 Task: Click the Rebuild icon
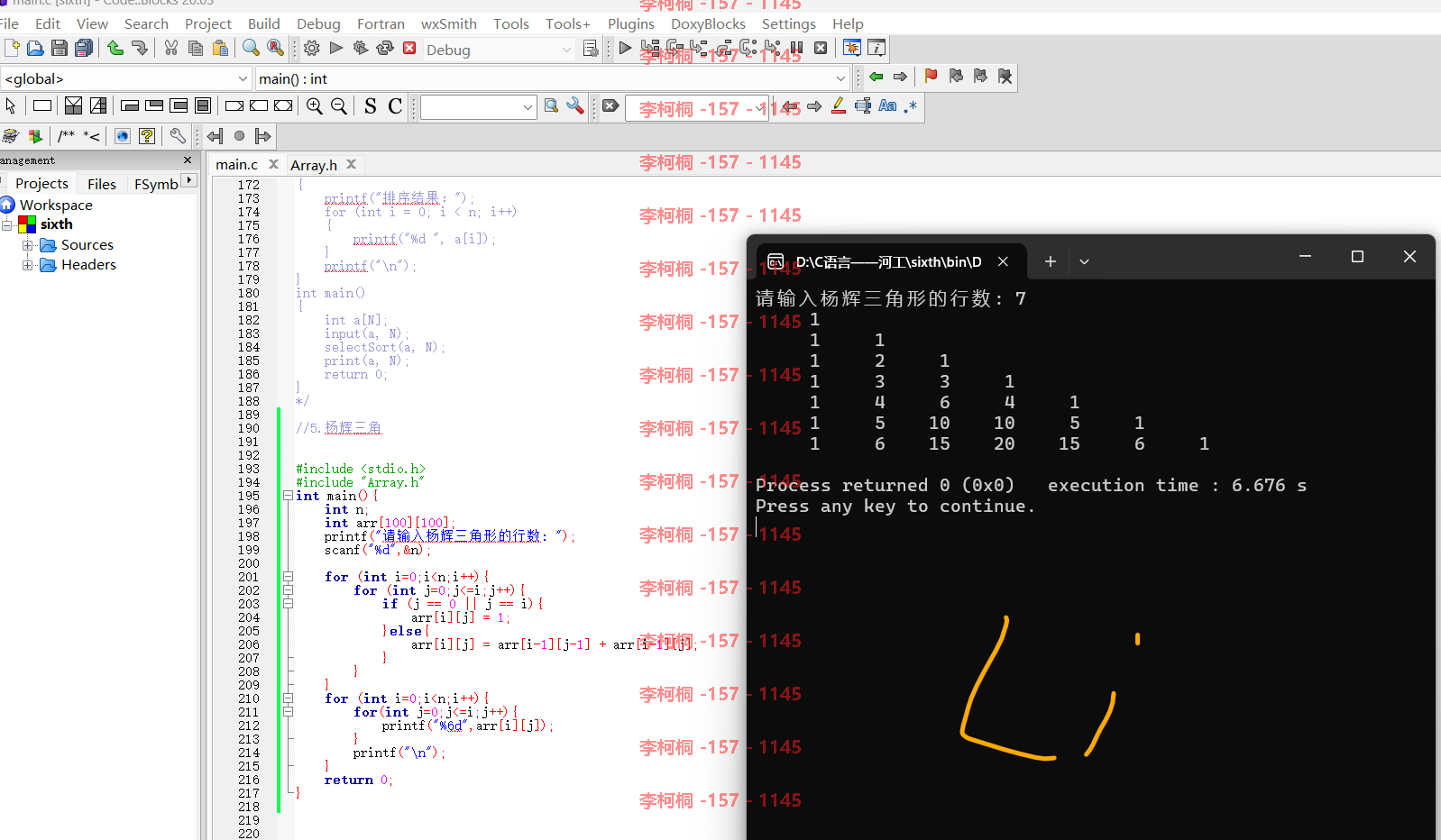[385, 48]
